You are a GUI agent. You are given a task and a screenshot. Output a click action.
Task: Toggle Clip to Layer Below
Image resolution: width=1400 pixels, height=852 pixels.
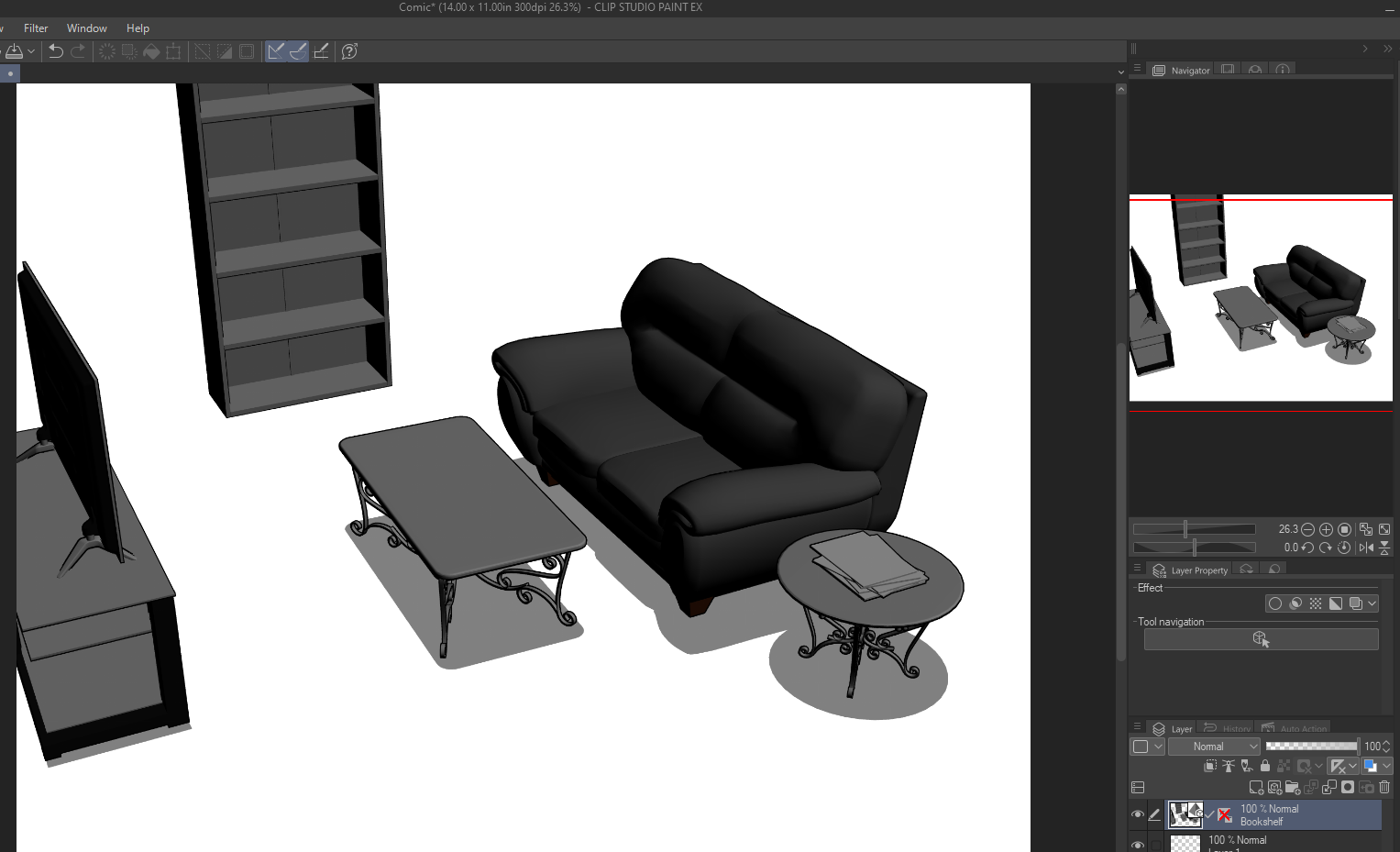pyautogui.click(x=1210, y=766)
